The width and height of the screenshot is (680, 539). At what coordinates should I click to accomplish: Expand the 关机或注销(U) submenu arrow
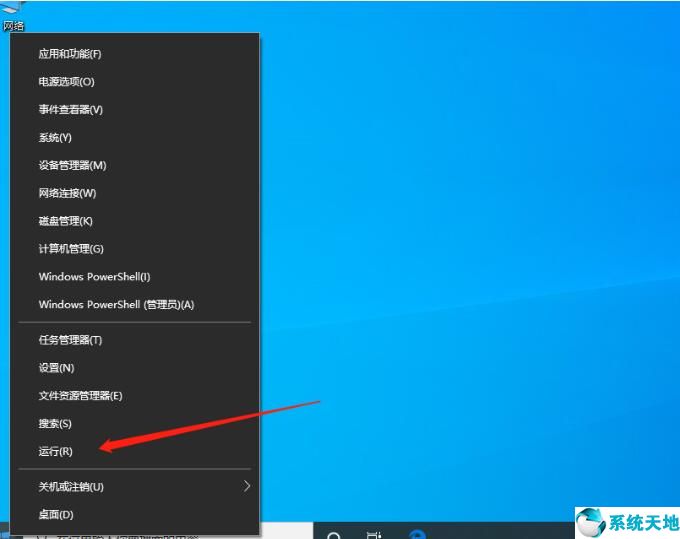coord(247,486)
